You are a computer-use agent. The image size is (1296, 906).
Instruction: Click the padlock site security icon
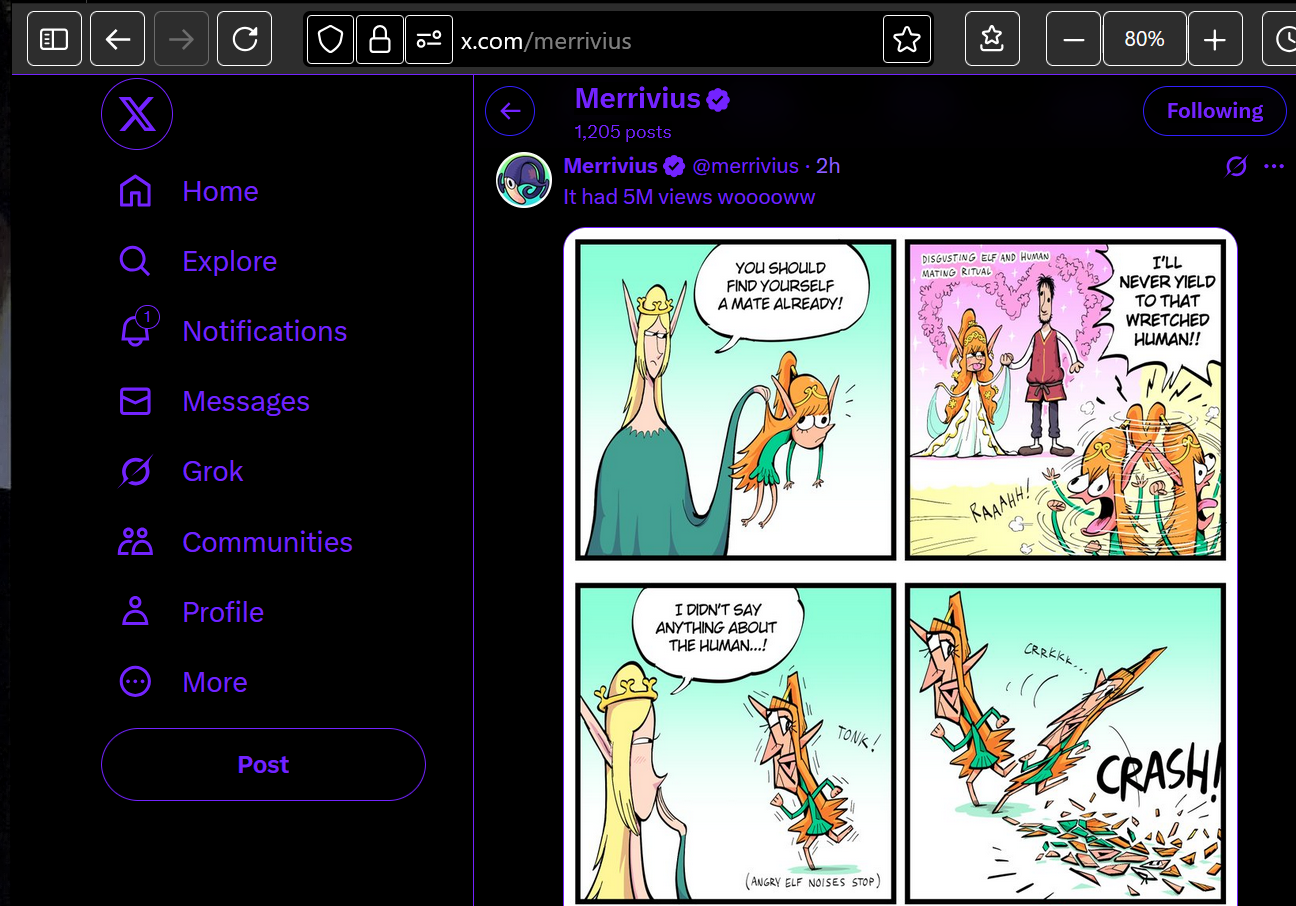379,39
